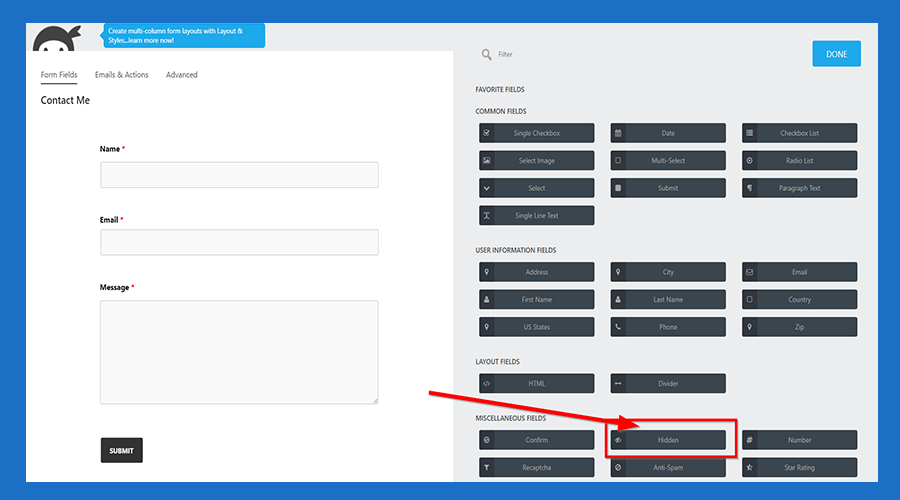Add the Multi-Select field
Image resolution: width=900 pixels, height=500 pixels.
coord(667,161)
